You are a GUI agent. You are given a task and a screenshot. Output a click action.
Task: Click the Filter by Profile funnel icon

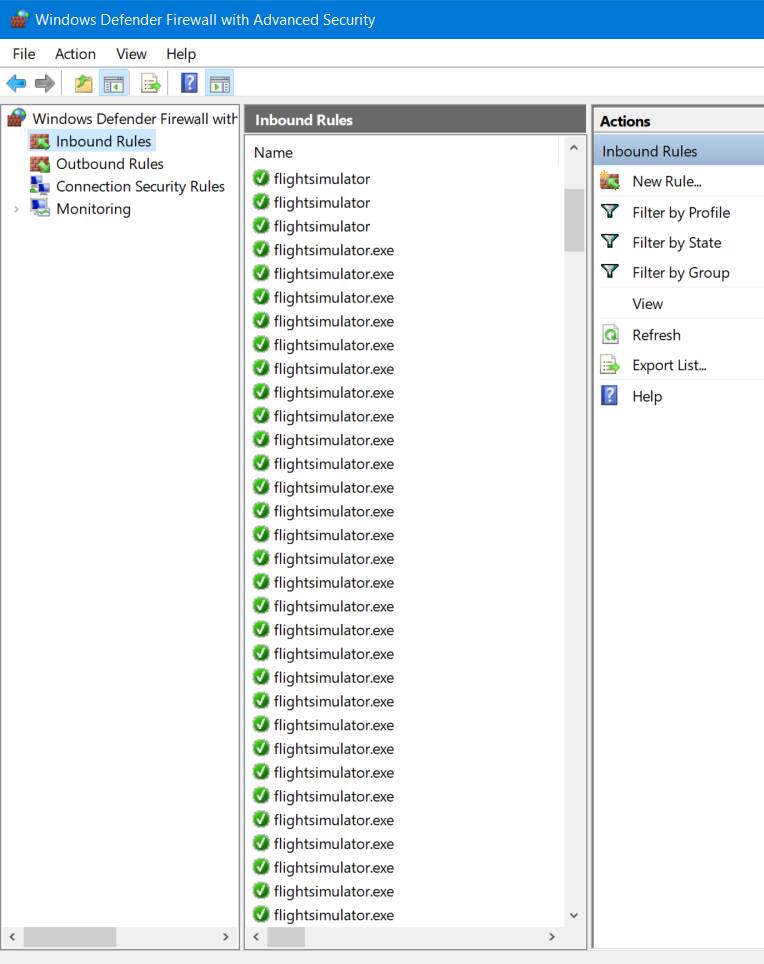click(610, 211)
